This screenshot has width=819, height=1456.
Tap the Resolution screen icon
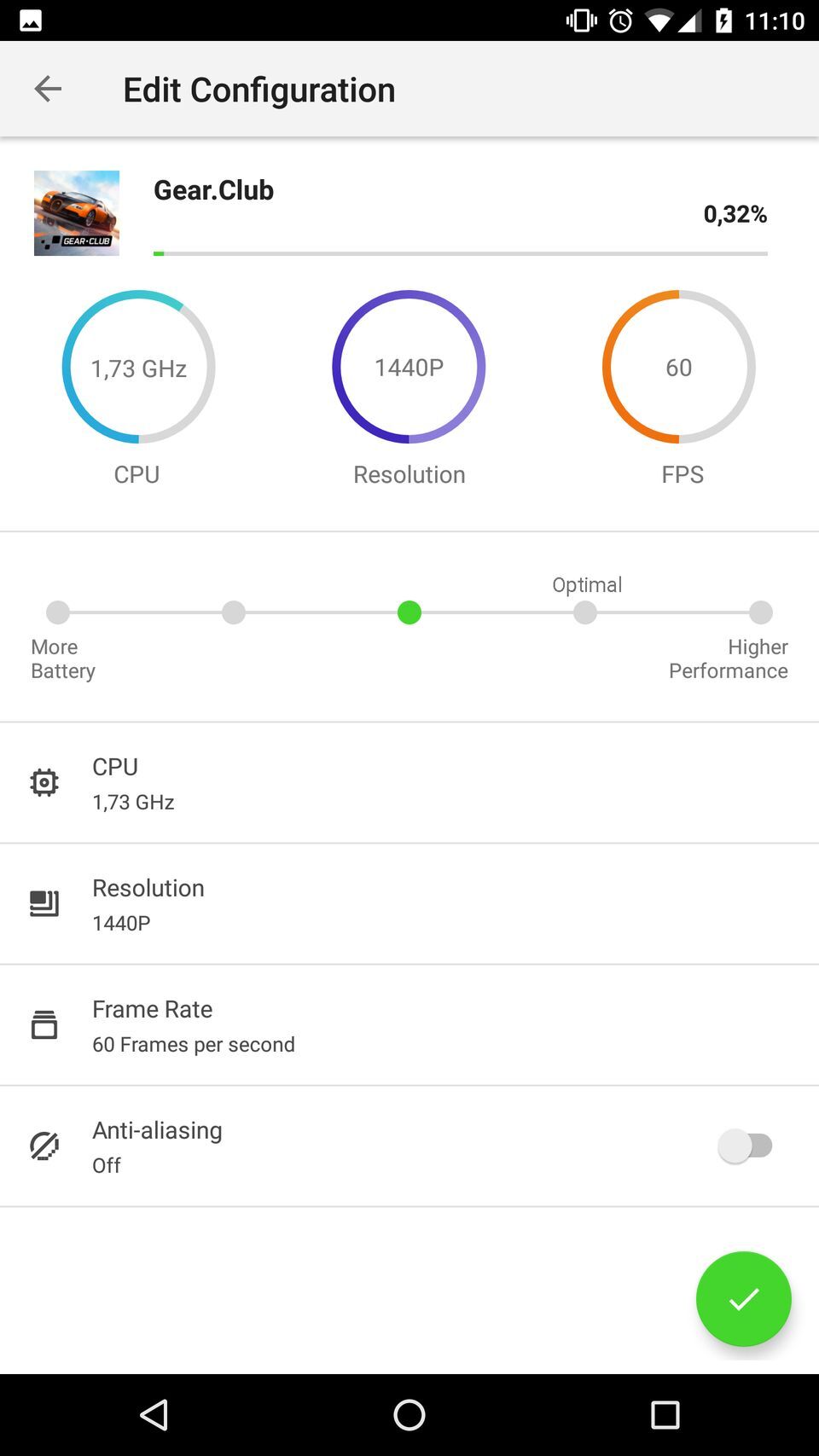coord(44,903)
